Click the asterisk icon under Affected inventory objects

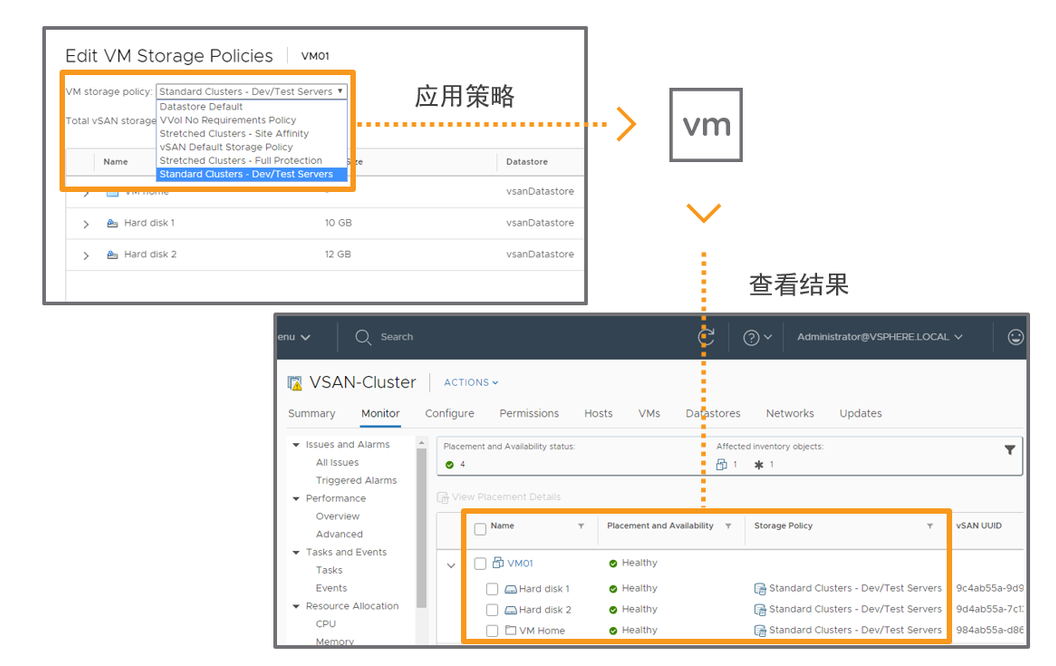point(759,465)
